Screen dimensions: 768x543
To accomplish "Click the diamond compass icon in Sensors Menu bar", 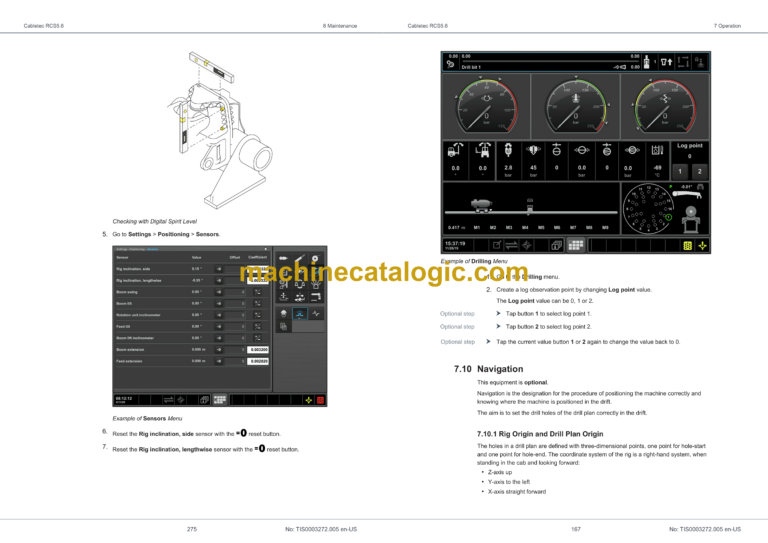I will 181,400.
